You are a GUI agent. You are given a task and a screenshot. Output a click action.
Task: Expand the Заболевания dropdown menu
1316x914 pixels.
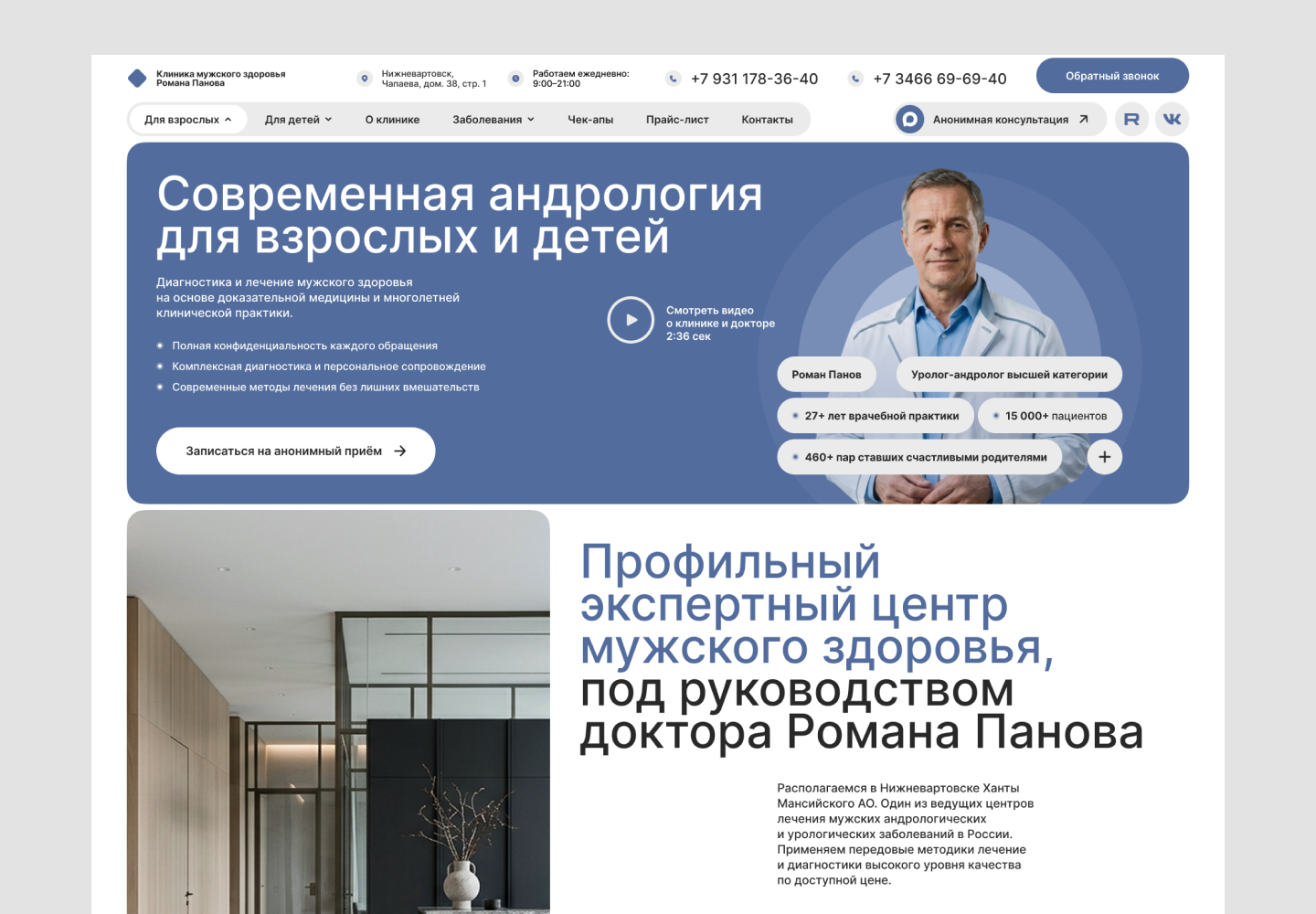tap(493, 120)
